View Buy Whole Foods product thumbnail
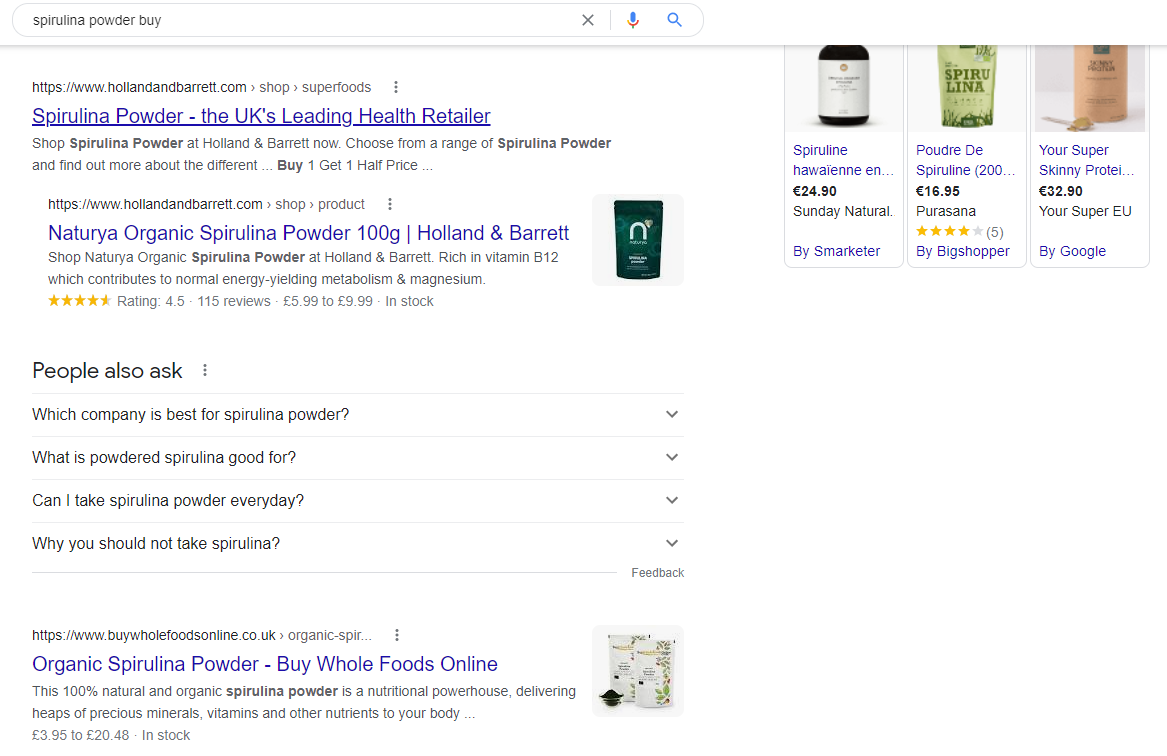1167x756 pixels. click(638, 670)
